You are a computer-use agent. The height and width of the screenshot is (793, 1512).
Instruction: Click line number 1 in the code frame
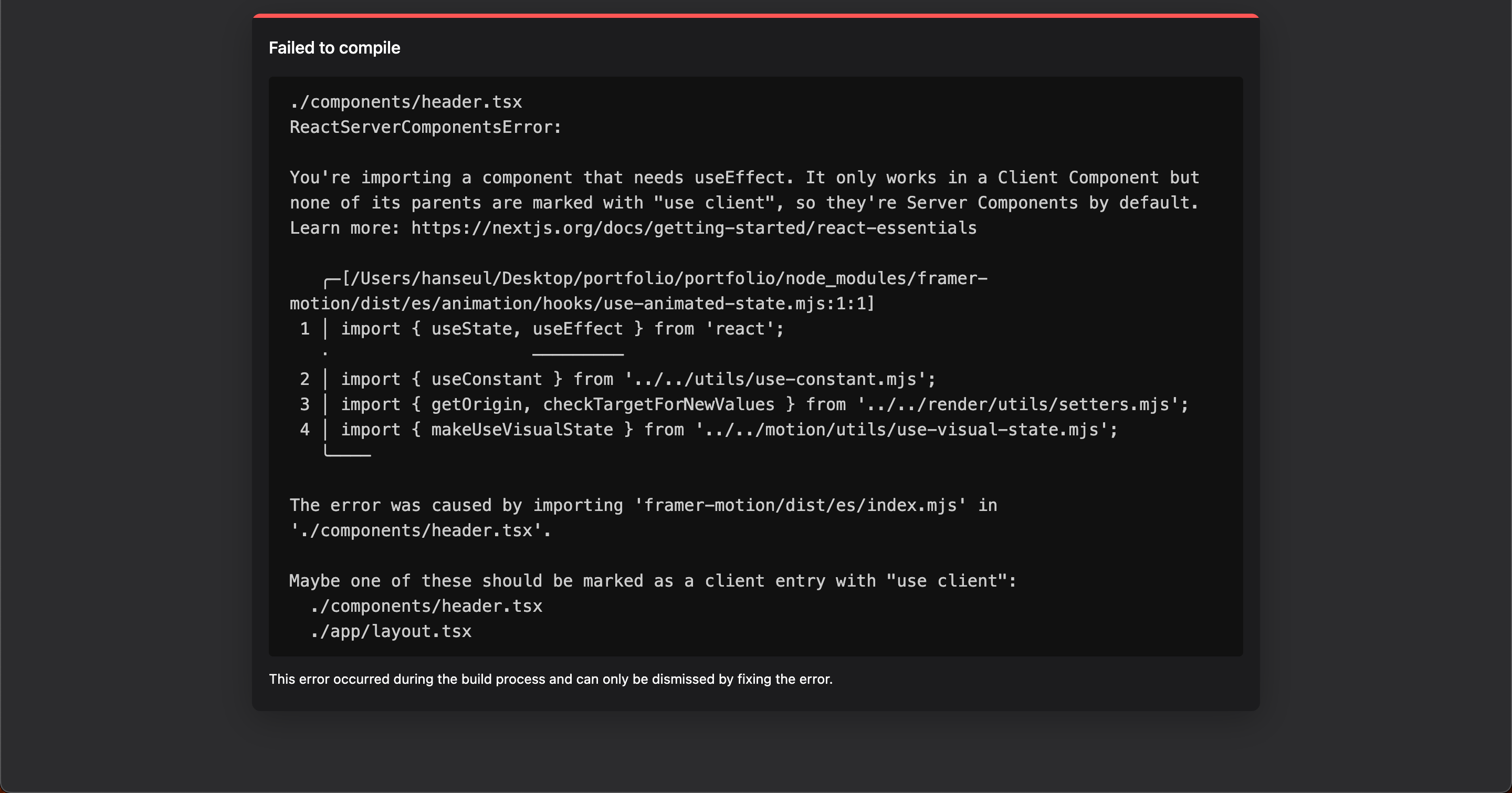304,329
